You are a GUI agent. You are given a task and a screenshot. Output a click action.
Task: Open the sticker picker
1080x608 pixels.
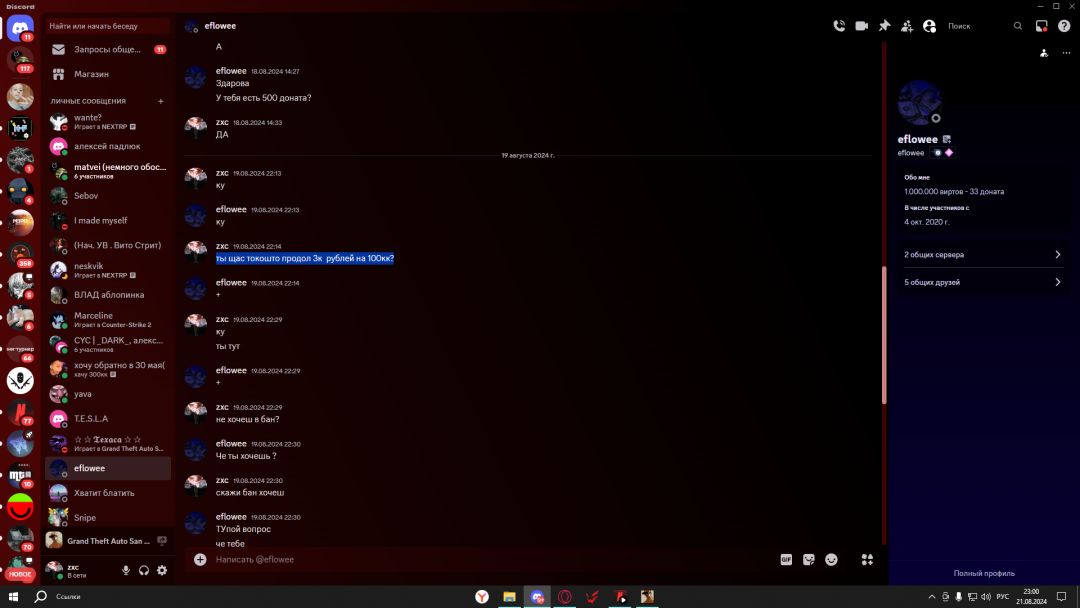point(809,560)
